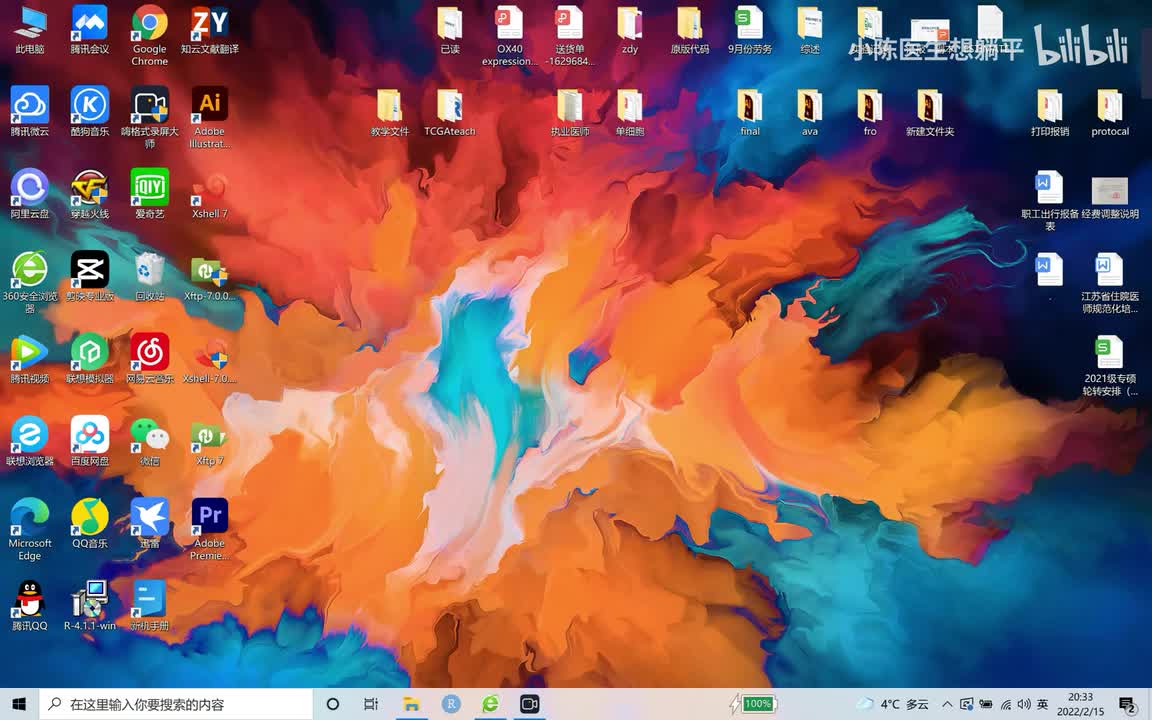The image size is (1152, 720).
Task: Open Google Chrome desktop shortcut
Action: 150,35
